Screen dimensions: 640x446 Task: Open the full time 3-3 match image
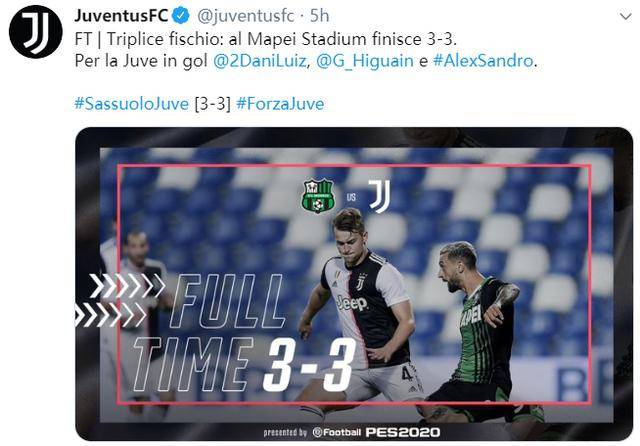pyautogui.click(x=354, y=284)
